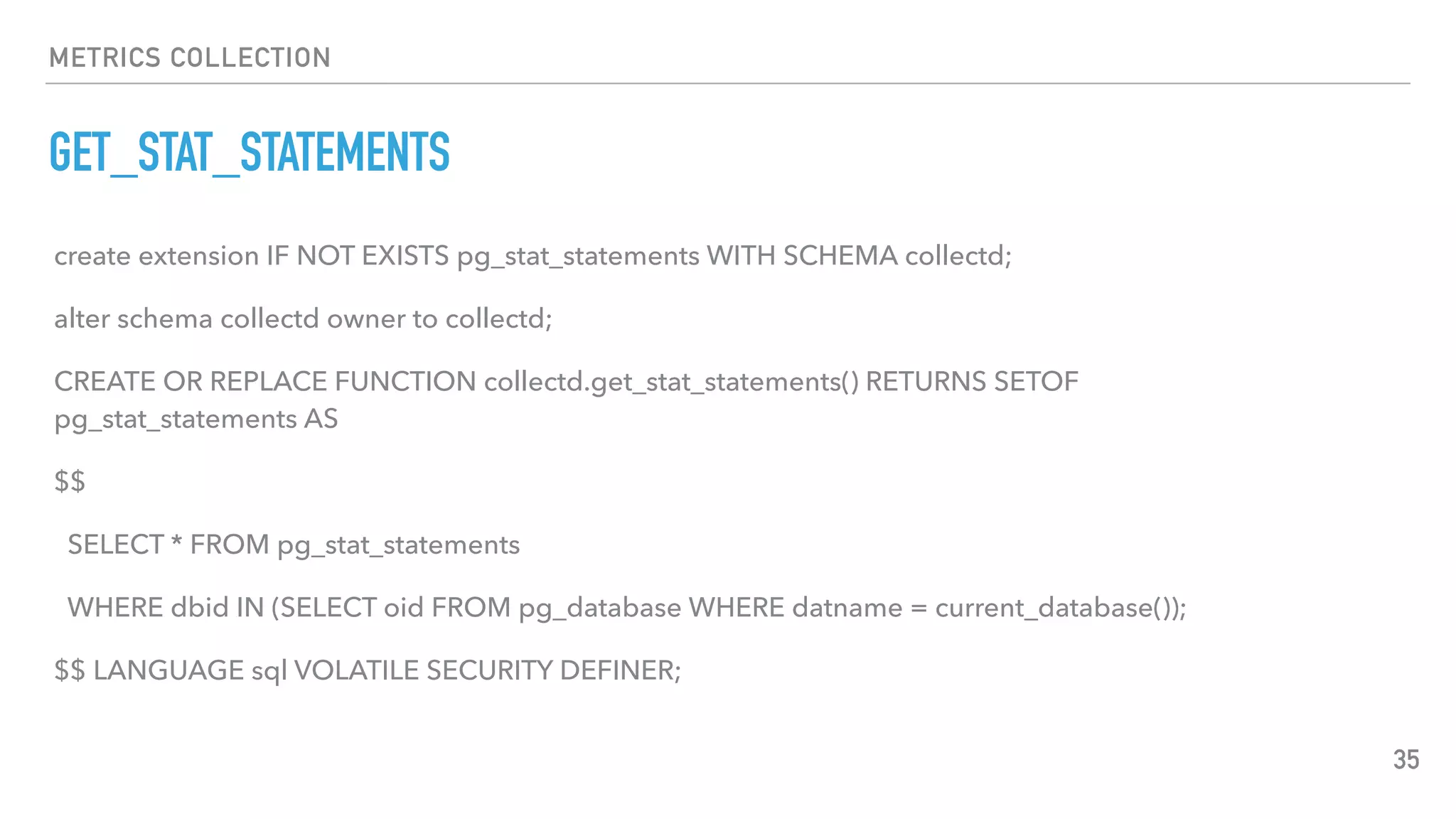
Task: Click the slide number 35
Action: [1406, 759]
